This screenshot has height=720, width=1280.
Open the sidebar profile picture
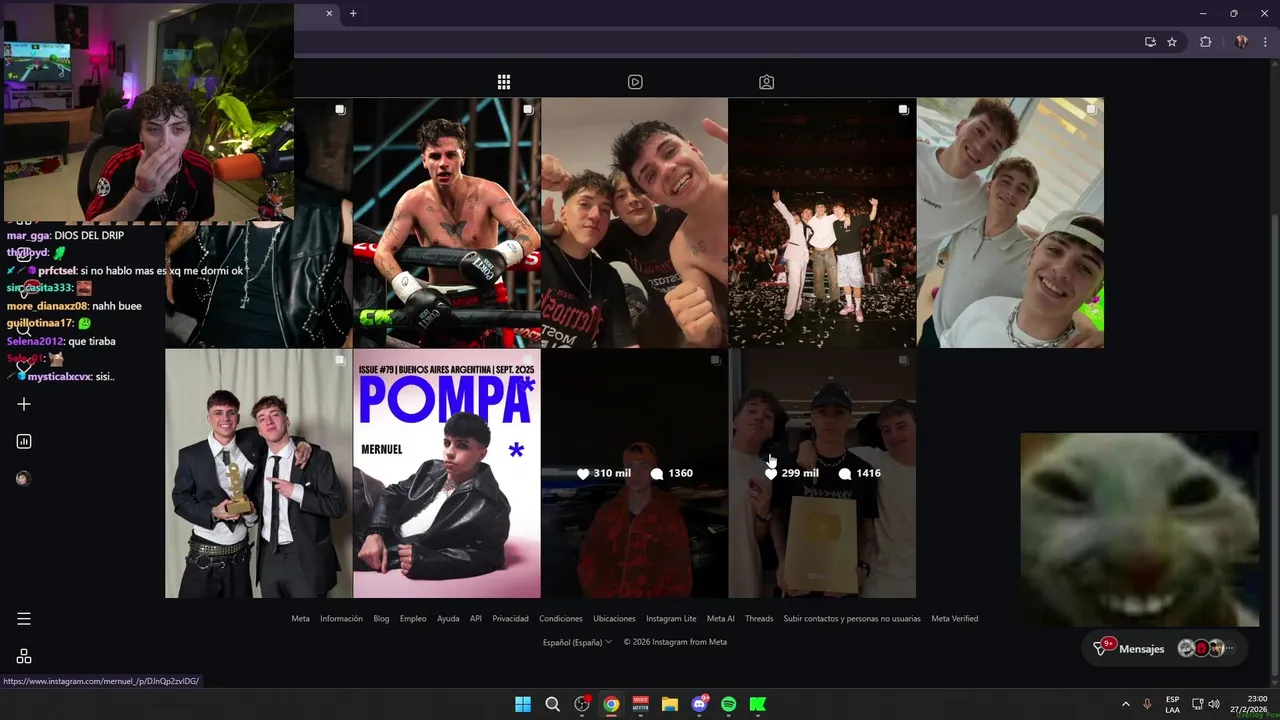pyautogui.click(x=24, y=478)
